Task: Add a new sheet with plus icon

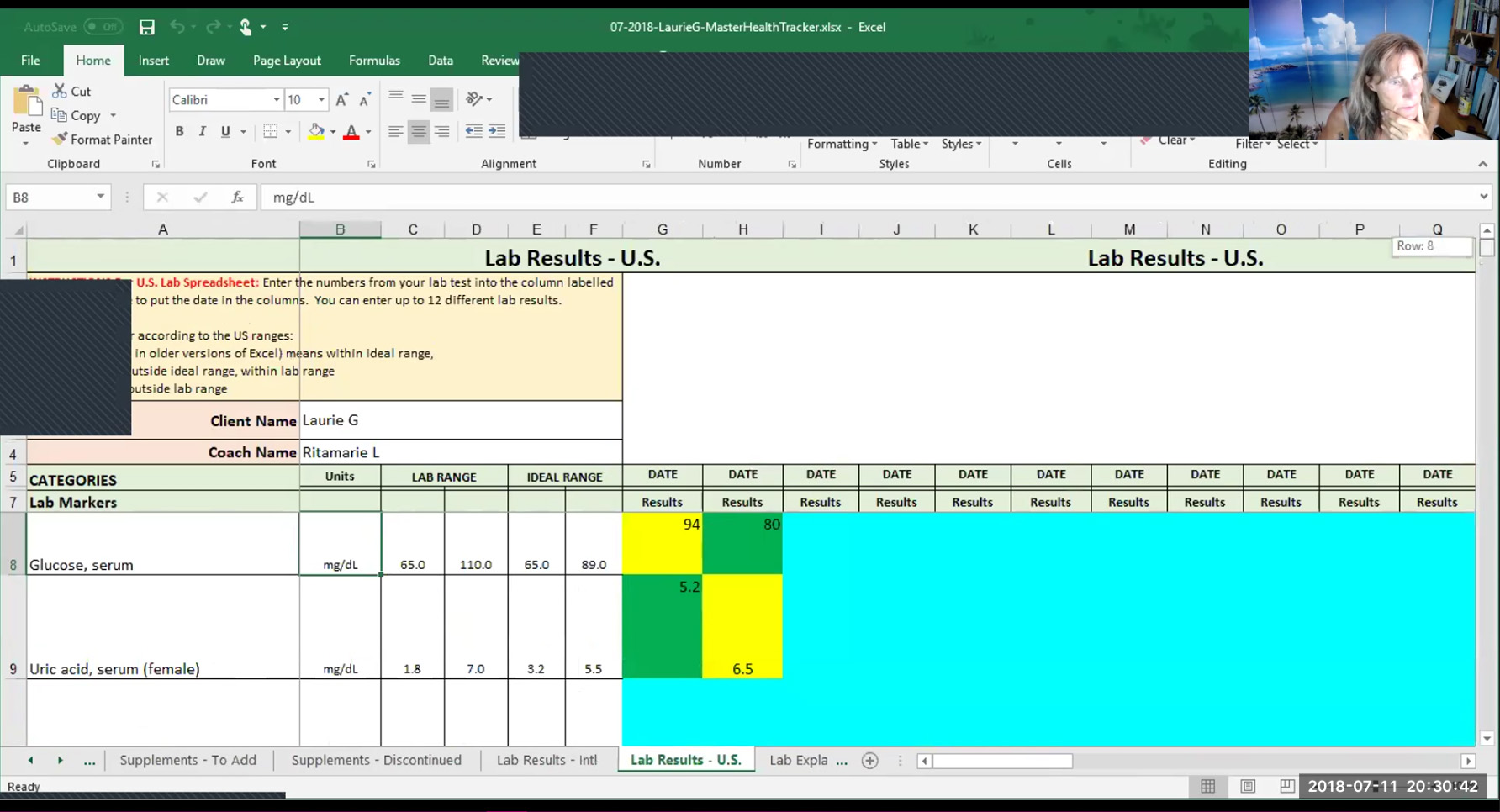Action: click(870, 761)
